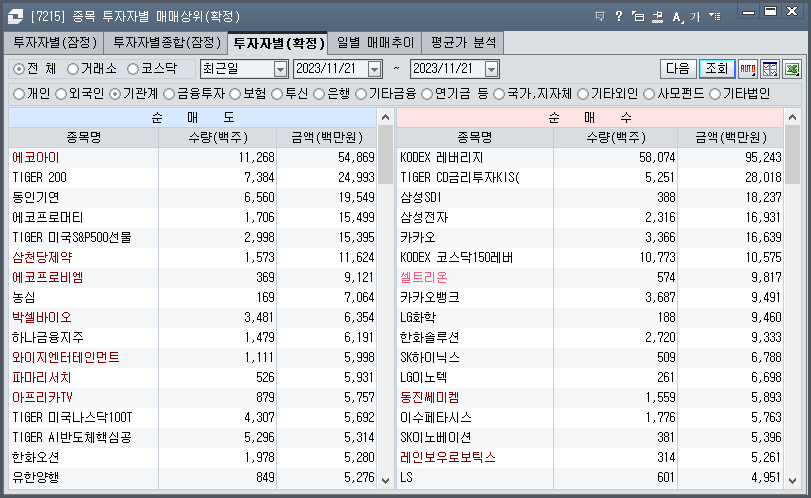Image resolution: width=811 pixels, height=498 pixels.
Task: Choose 투신 radio button
Action: (277, 94)
